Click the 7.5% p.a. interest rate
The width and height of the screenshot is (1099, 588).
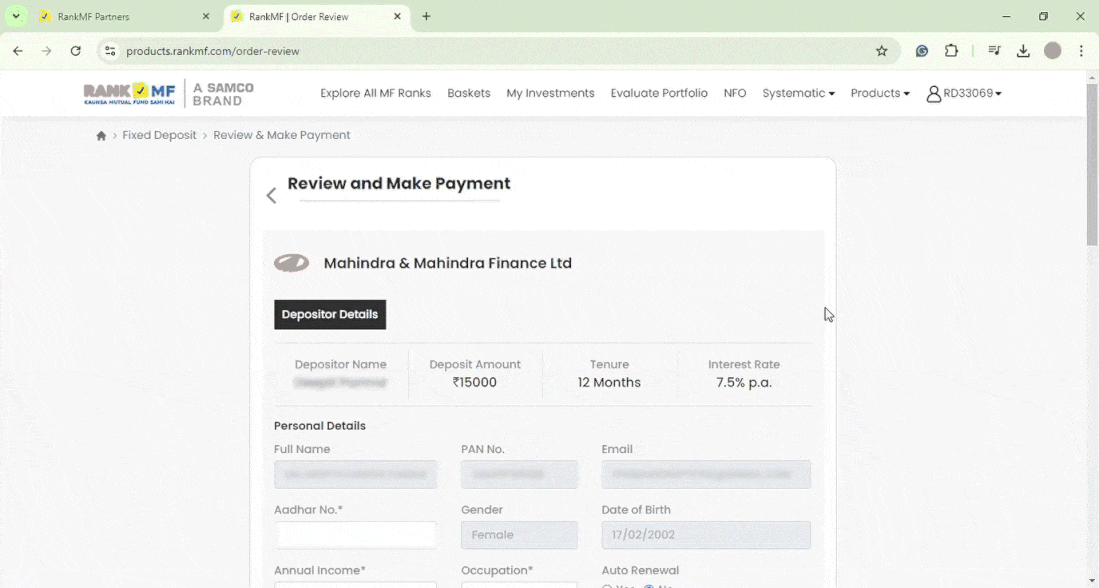[x=744, y=383]
